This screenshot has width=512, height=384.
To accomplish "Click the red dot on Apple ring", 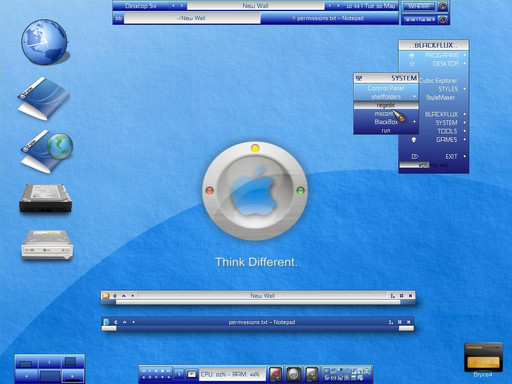I will point(210,190).
